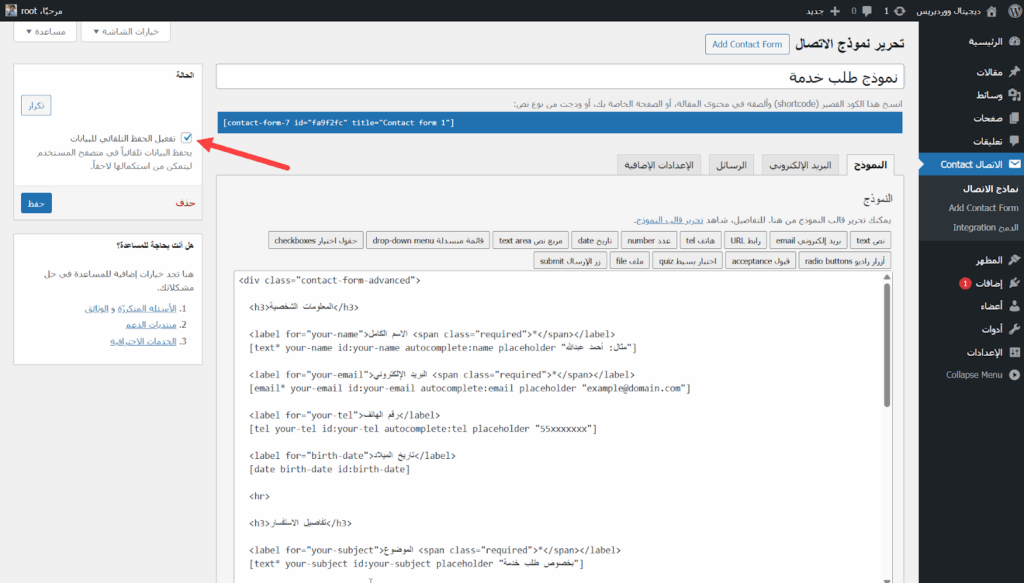Screen dimensions: 1024x583
Task: Switch to the النموذج tab
Action: [x=870, y=165]
